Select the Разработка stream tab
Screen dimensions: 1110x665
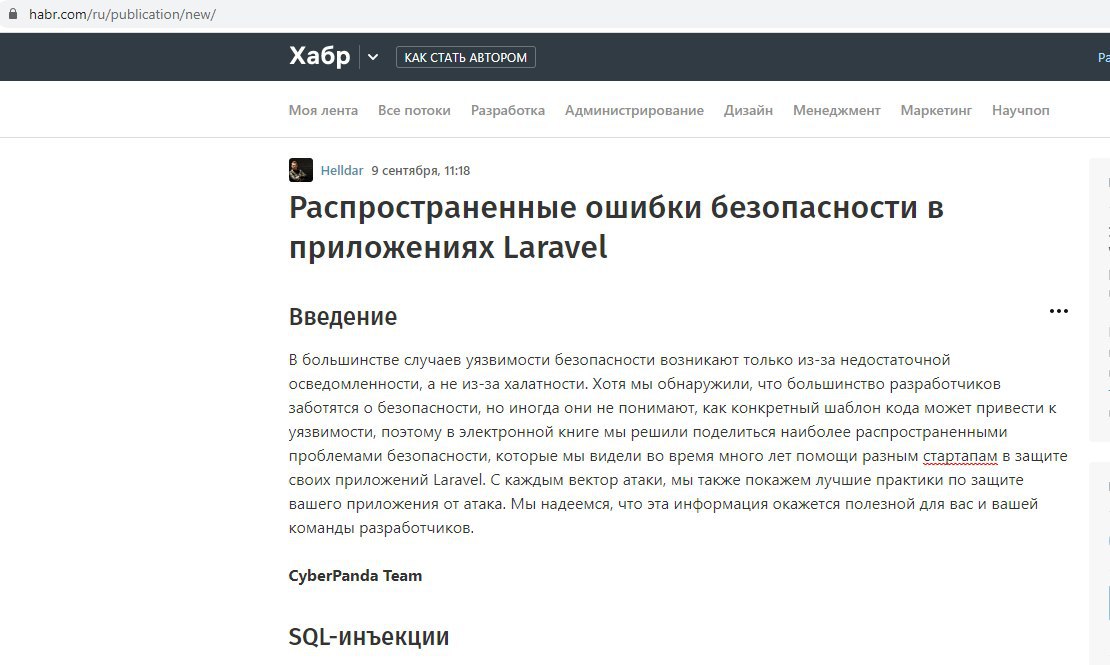coord(508,110)
